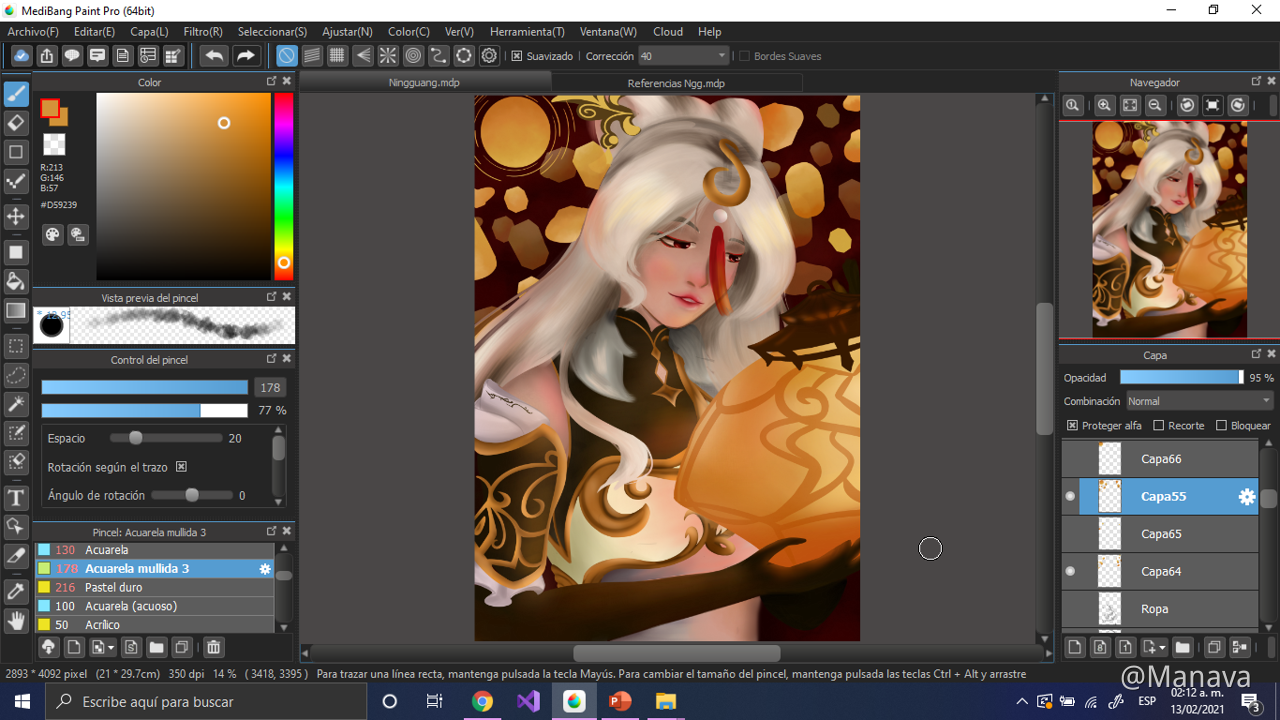Viewport: 1280px width, 720px height.
Task: Select the Brush tool in left toolbar
Action: 16,94
